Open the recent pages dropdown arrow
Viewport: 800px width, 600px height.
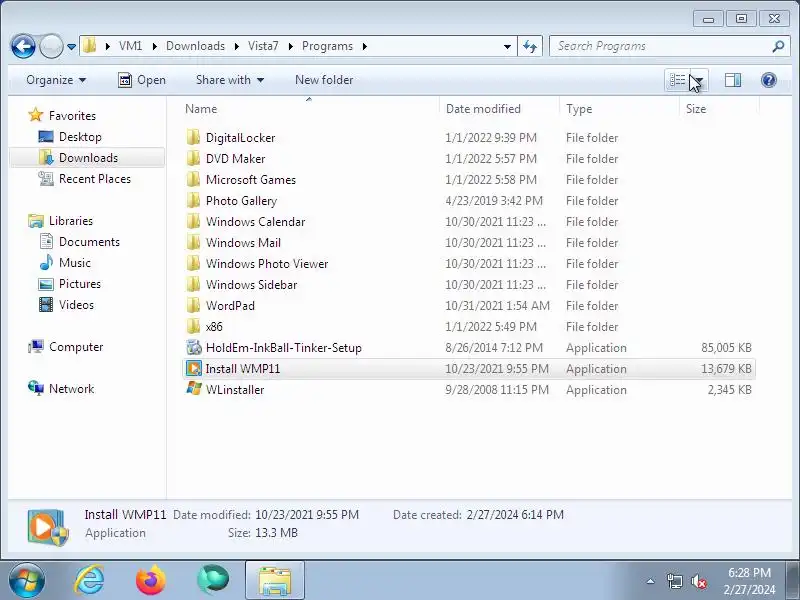coord(71,47)
